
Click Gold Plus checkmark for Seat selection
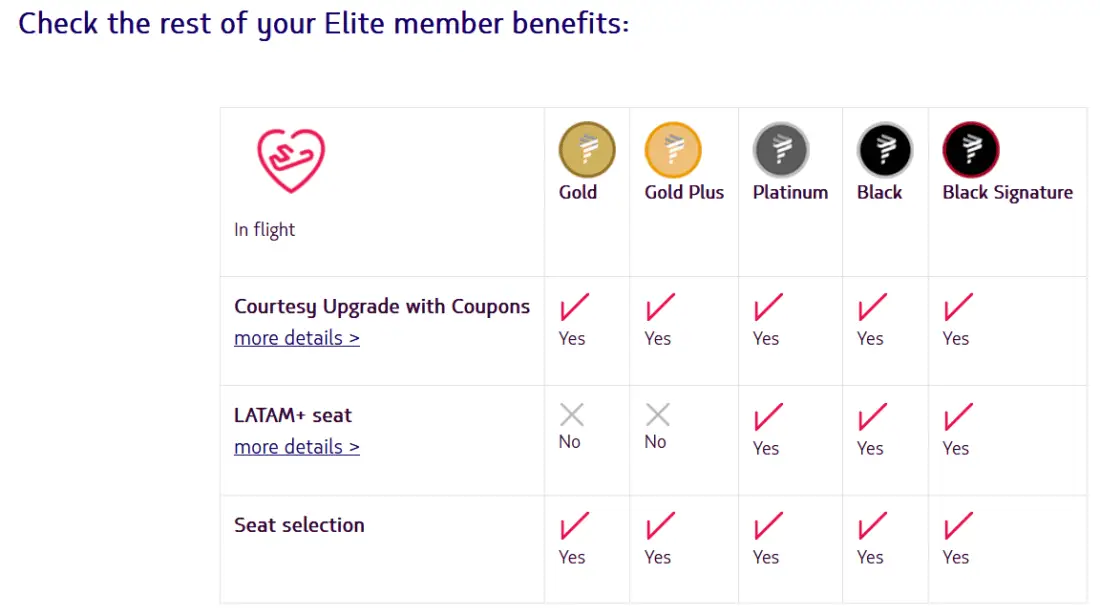(x=660, y=525)
